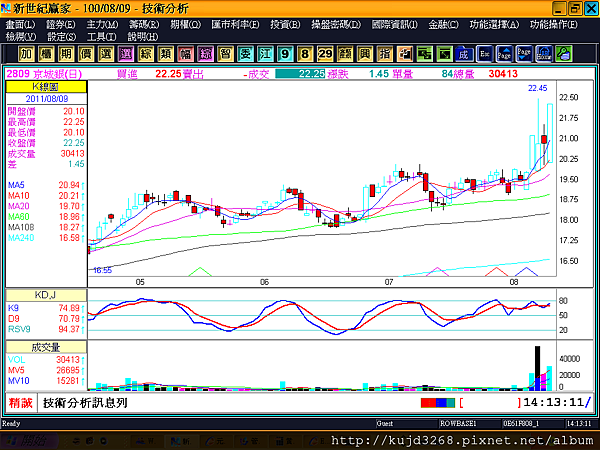600x450 pixels.
Task: Select the purple 選 toolbar icon
Action: click(126, 54)
